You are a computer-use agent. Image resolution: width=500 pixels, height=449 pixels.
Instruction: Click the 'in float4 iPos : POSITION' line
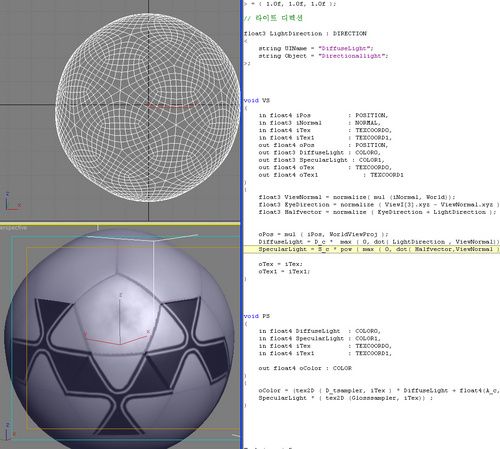tap(323, 115)
